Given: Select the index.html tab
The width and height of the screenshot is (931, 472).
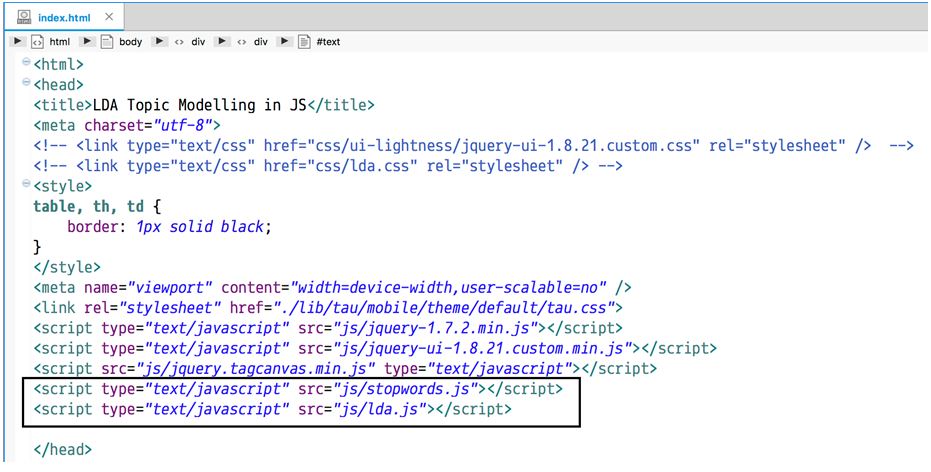Looking at the screenshot, I should tap(64, 16).
